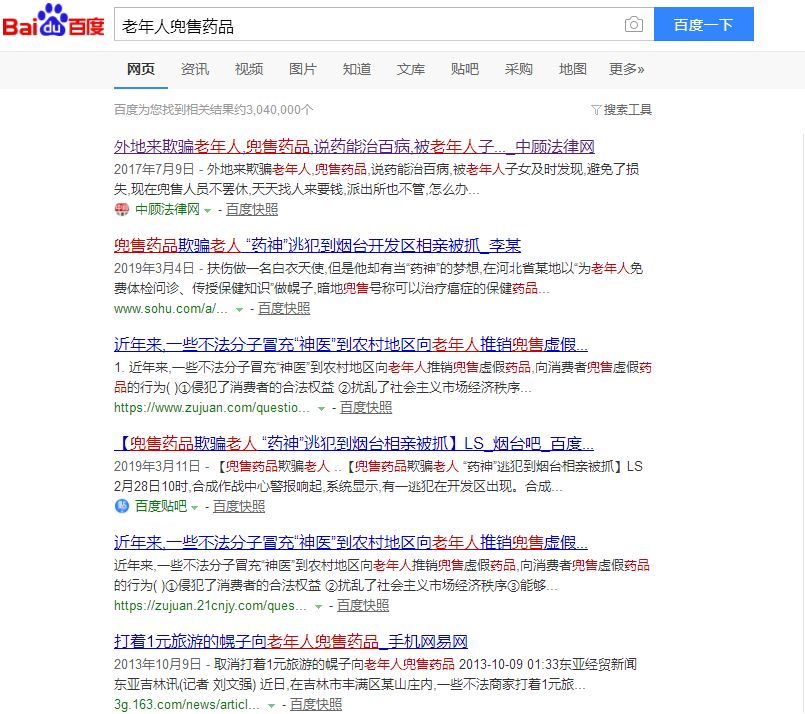
Task: Expand dropdown arrow beside www.zujuan.com URL
Action: click(x=321, y=409)
